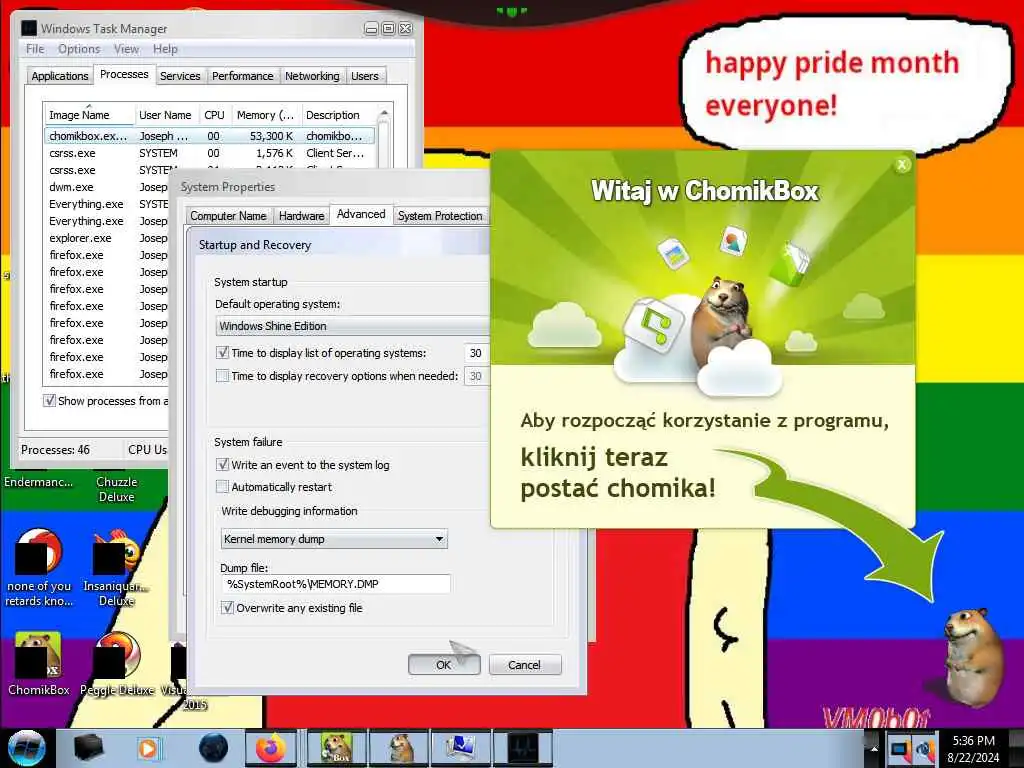This screenshot has width=1024, height=768.
Task: Open Hardware tab in System Properties
Action: point(301,216)
